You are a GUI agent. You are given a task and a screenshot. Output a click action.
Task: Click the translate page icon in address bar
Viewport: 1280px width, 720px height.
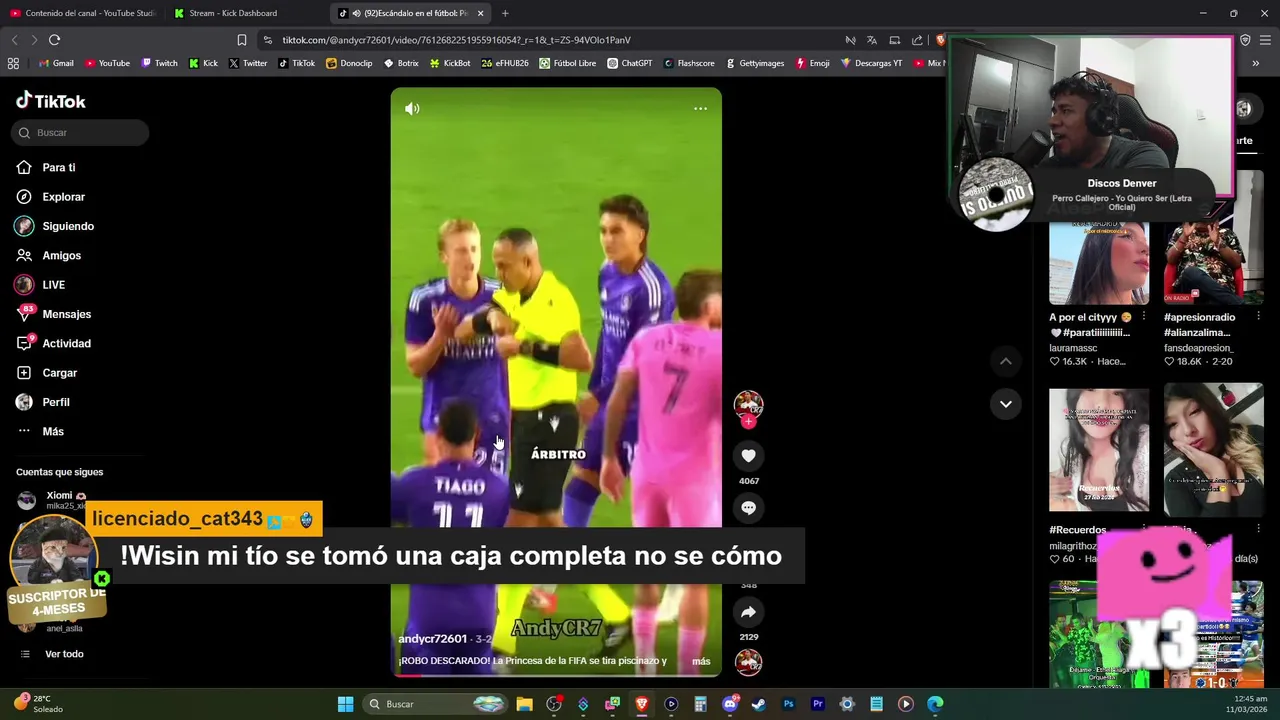point(872,40)
